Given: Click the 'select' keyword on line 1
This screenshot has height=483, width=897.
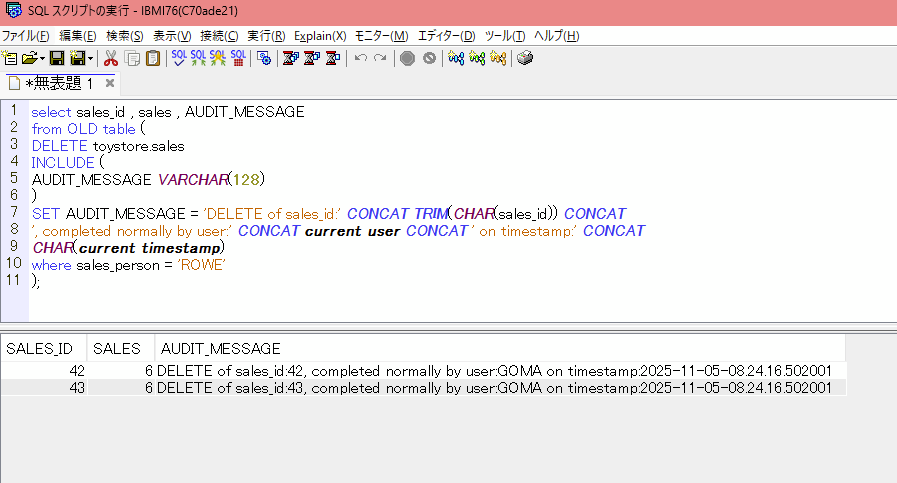Looking at the screenshot, I should point(51,112).
